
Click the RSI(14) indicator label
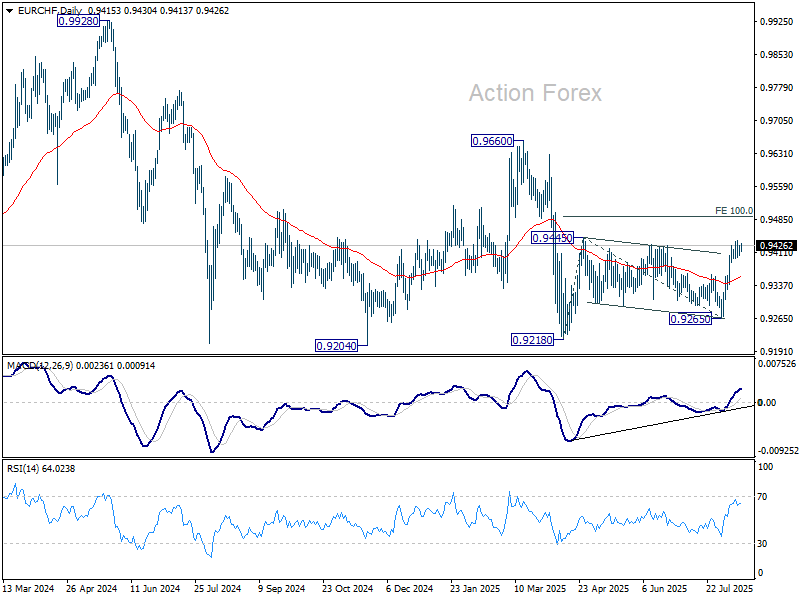pos(23,468)
